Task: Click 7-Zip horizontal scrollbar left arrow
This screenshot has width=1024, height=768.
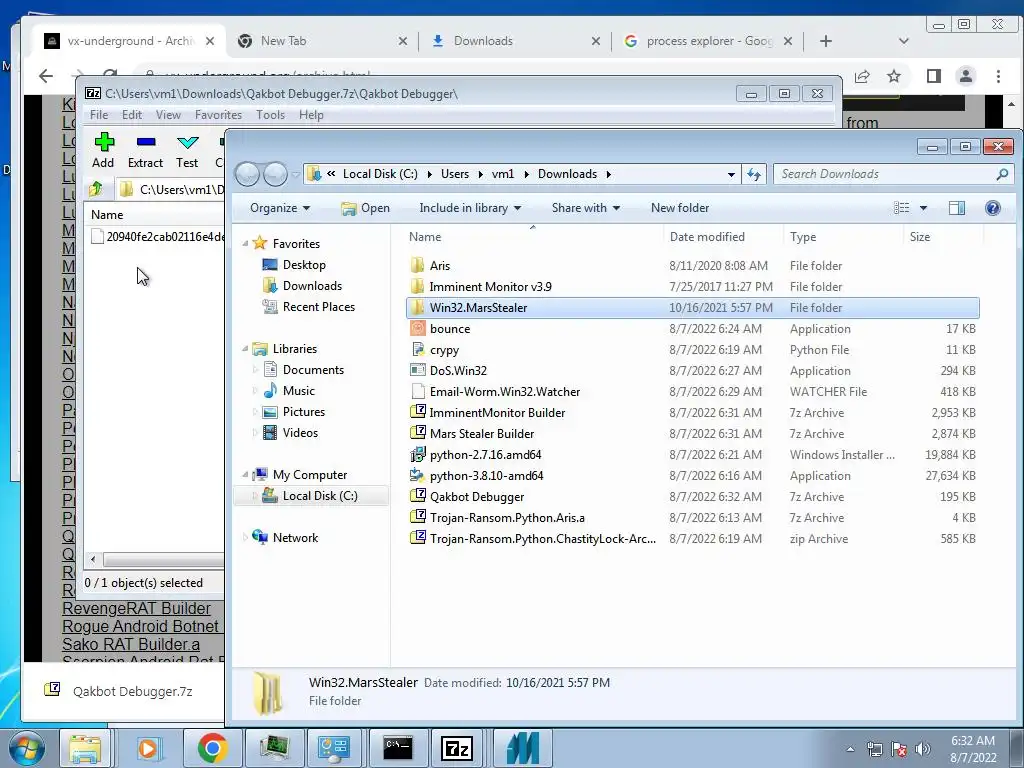Action: click(93, 560)
